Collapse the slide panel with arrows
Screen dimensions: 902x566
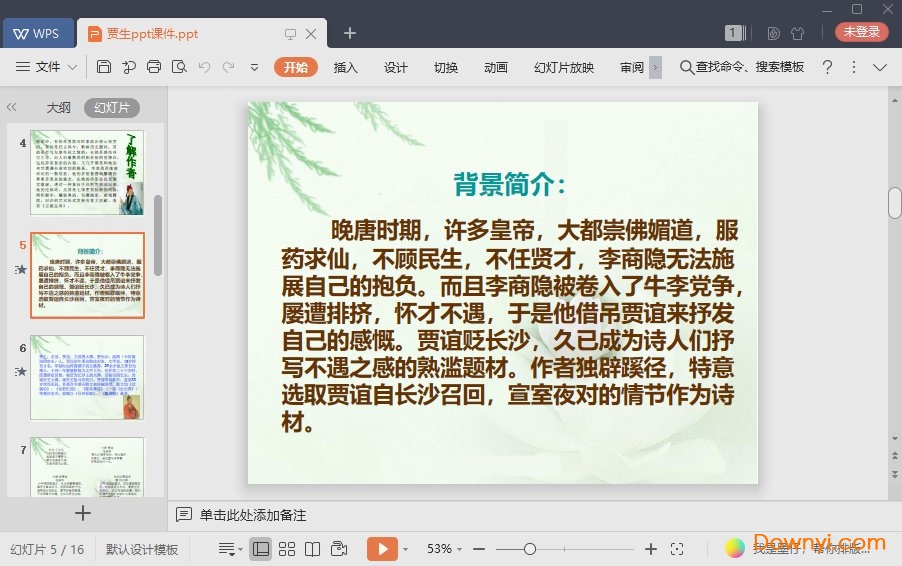coord(12,107)
